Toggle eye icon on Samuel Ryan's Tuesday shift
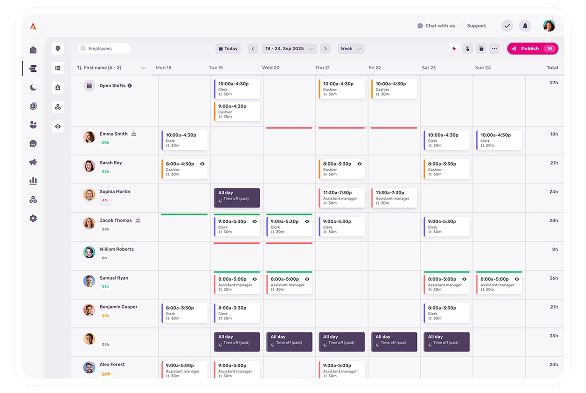Screen dimensions: 586x393 (255, 279)
